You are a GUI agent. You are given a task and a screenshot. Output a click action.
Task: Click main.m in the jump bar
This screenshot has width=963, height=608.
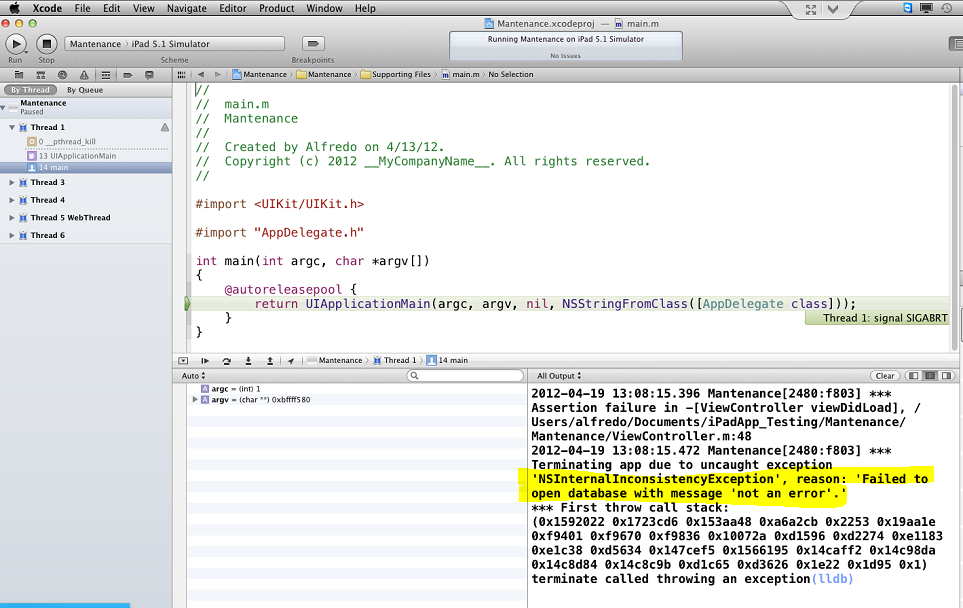(x=461, y=74)
